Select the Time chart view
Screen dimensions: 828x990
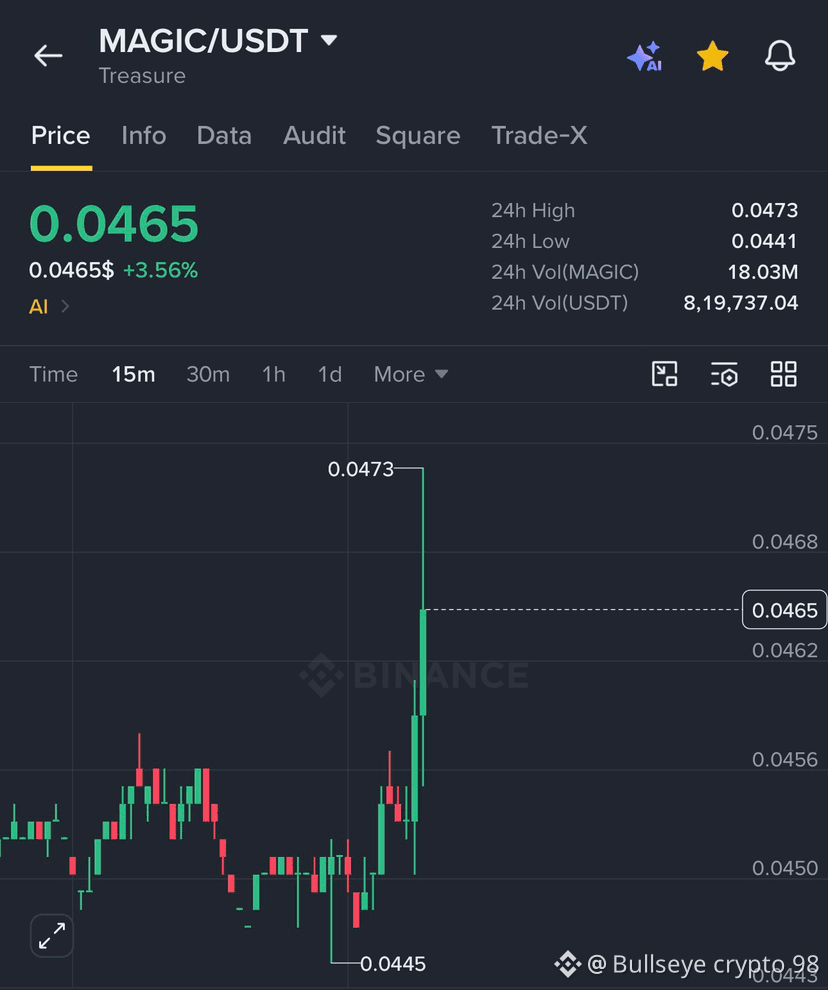pos(54,374)
